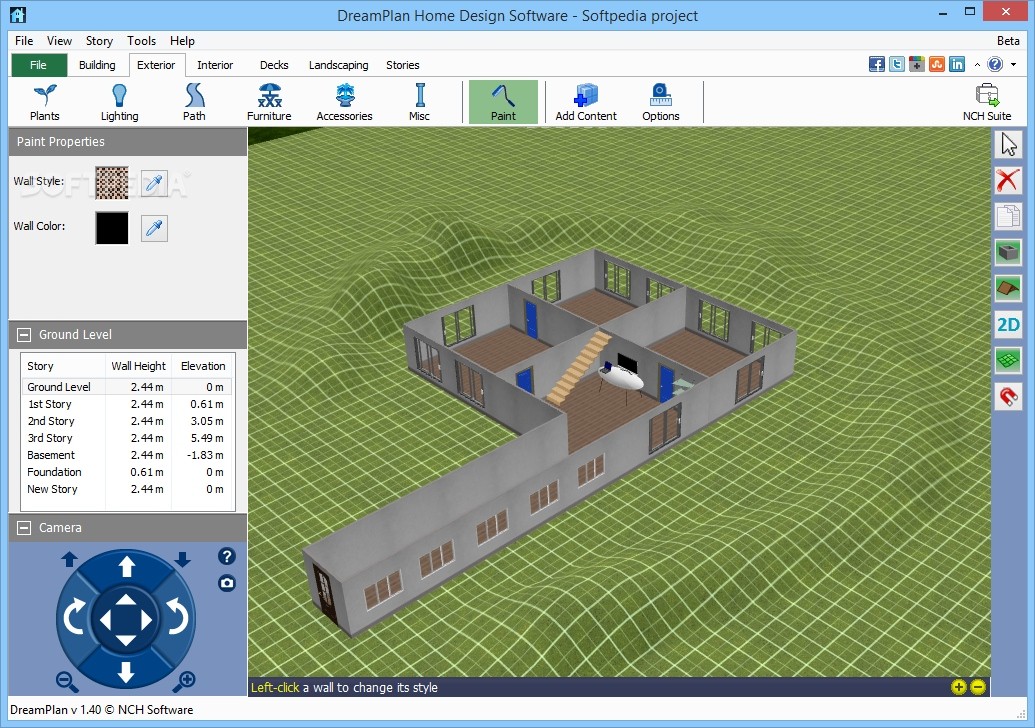Select the Lighting tool
The image size is (1035, 728).
click(119, 102)
